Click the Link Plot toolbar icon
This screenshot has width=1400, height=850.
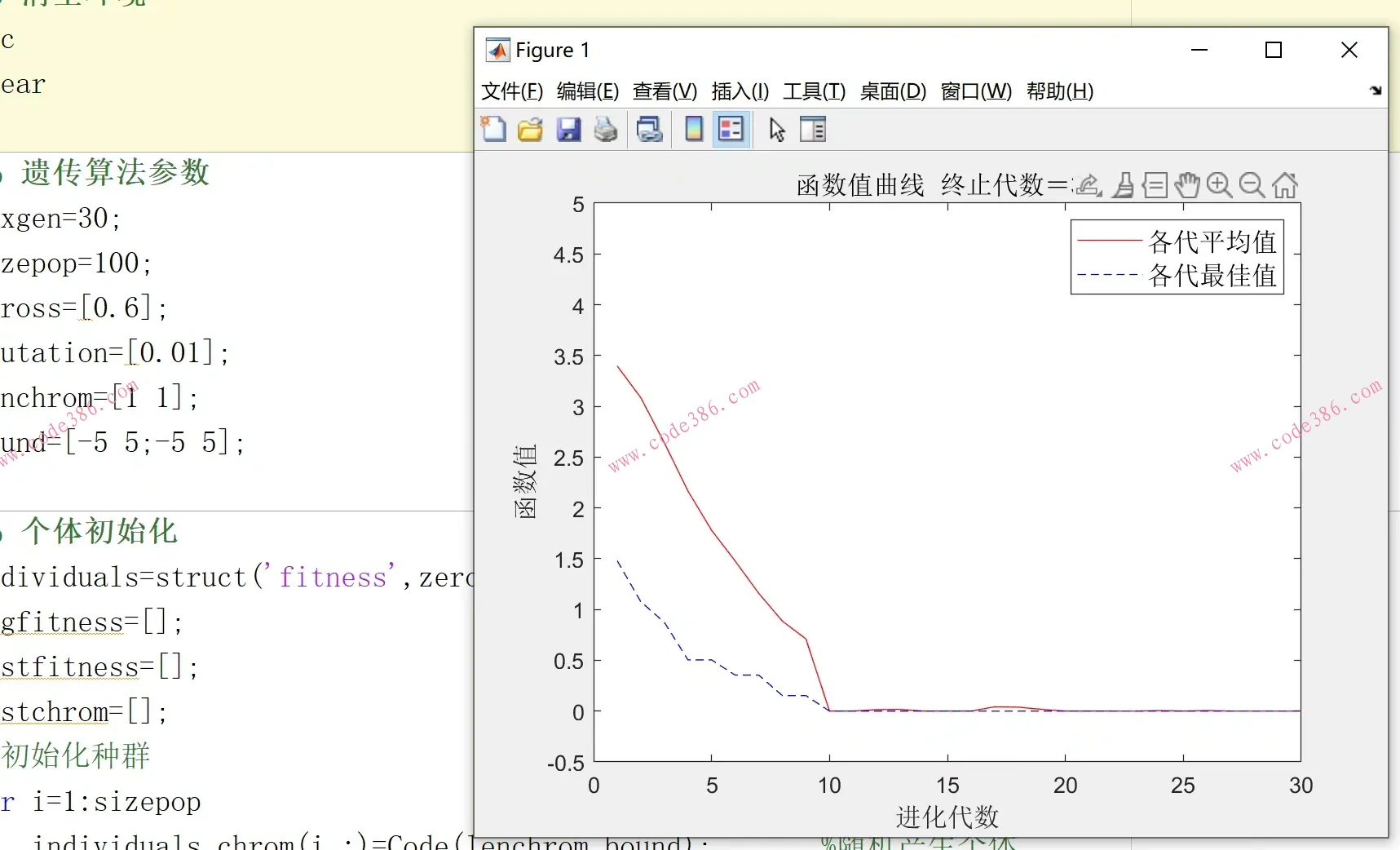[x=650, y=129]
